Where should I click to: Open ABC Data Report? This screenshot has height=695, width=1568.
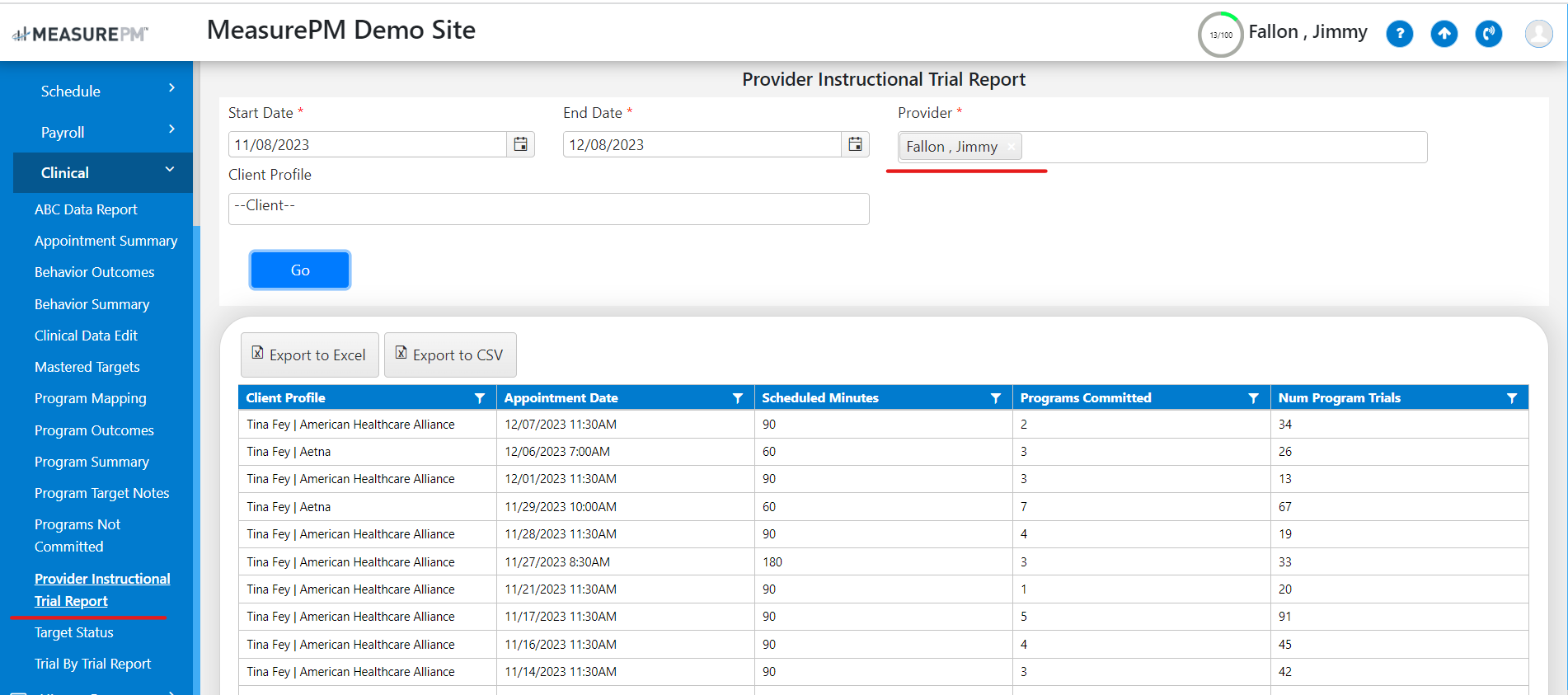click(x=86, y=209)
